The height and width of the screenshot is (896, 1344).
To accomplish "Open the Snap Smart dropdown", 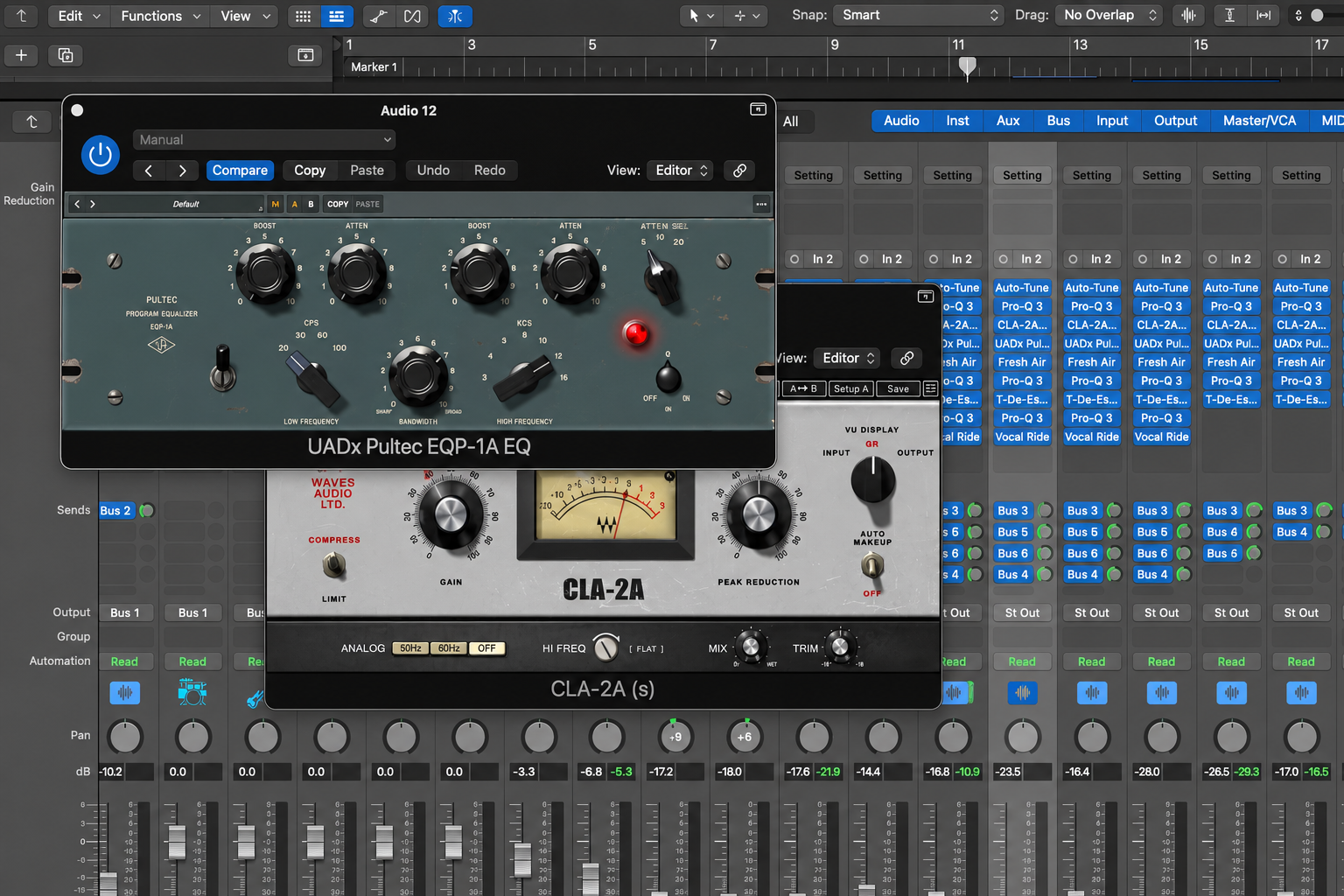I will pyautogui.click(x=918, y=15).
